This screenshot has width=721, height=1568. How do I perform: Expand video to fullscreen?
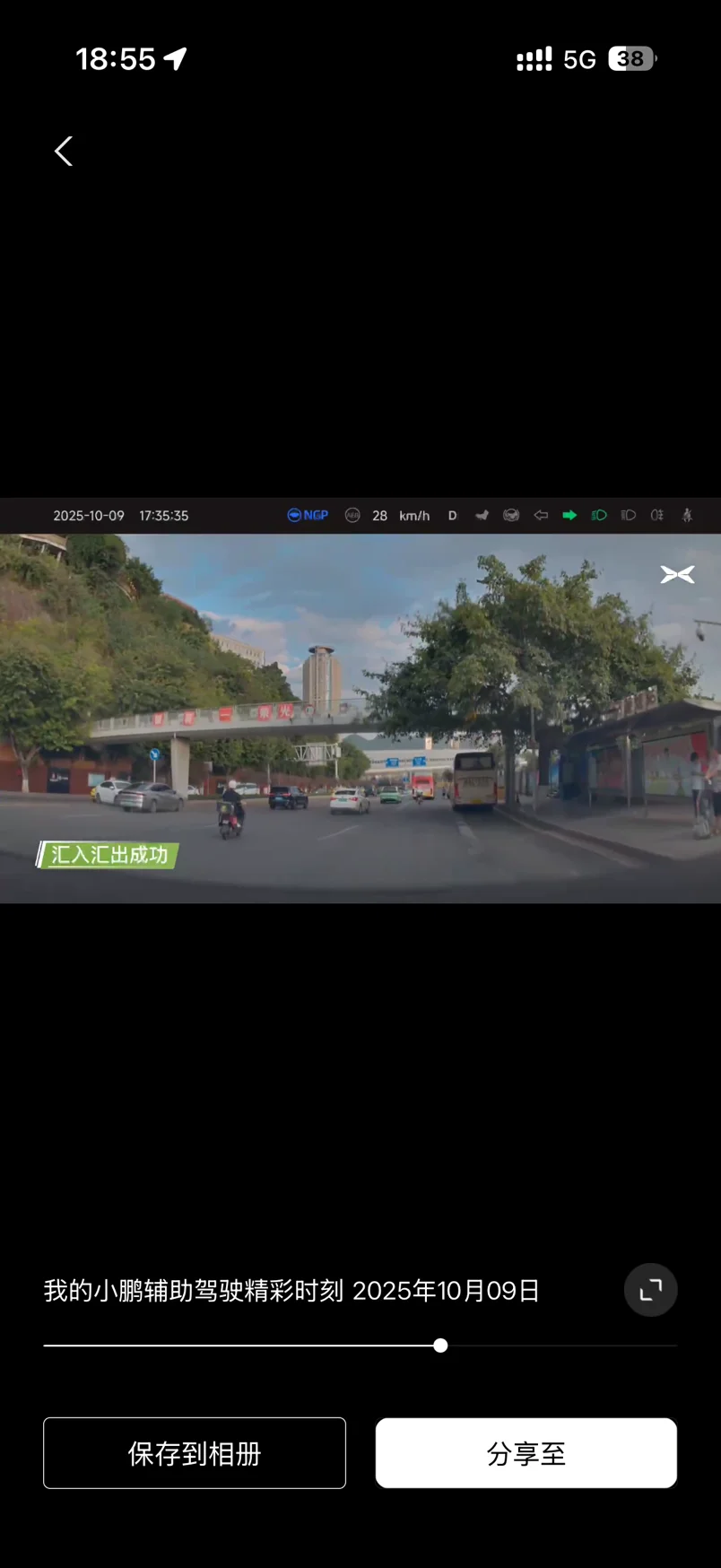point(650,1290)
